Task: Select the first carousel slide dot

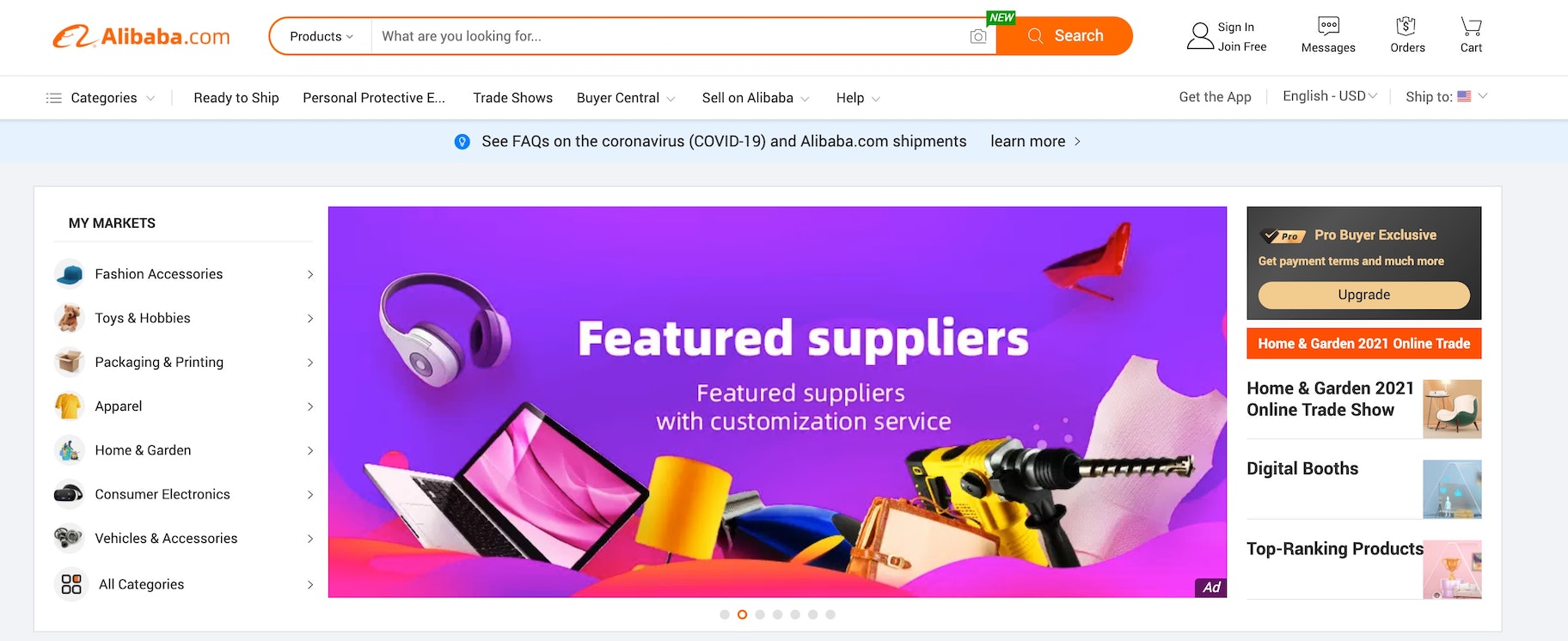Action: [725, 614]
